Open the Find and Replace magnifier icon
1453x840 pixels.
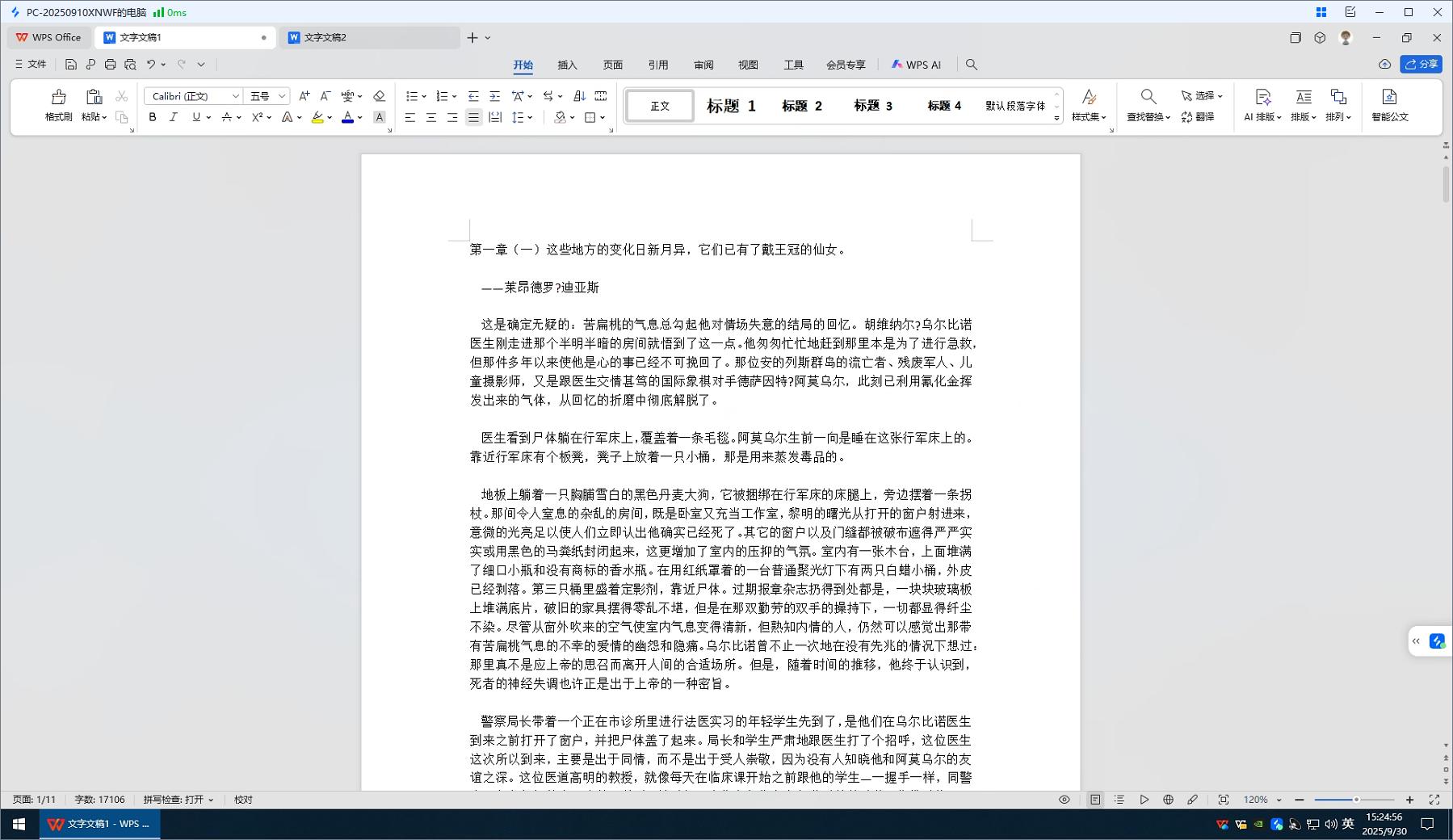[1148, 98]
